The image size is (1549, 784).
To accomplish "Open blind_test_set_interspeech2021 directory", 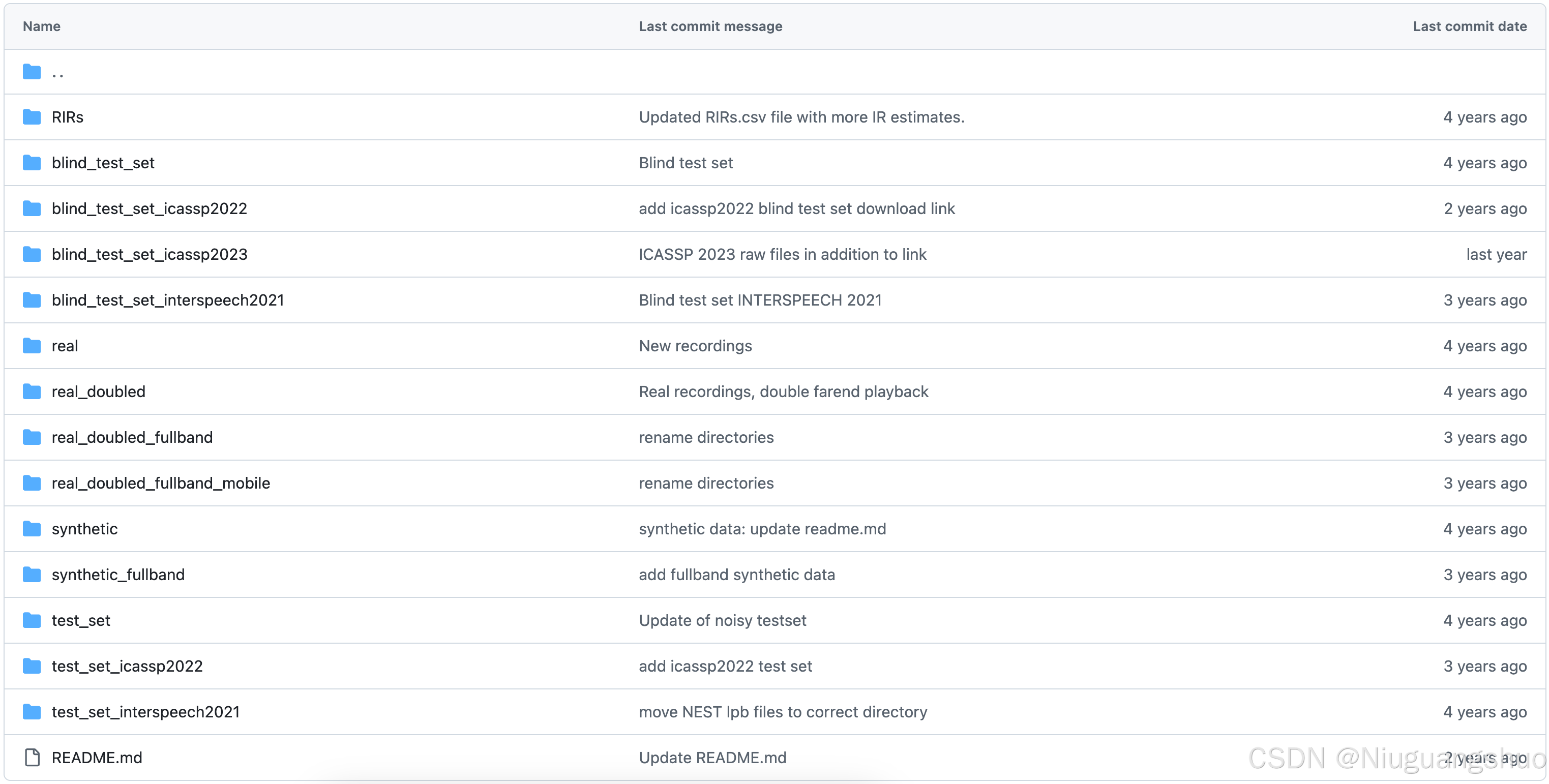I will click(x=168, y=300).
